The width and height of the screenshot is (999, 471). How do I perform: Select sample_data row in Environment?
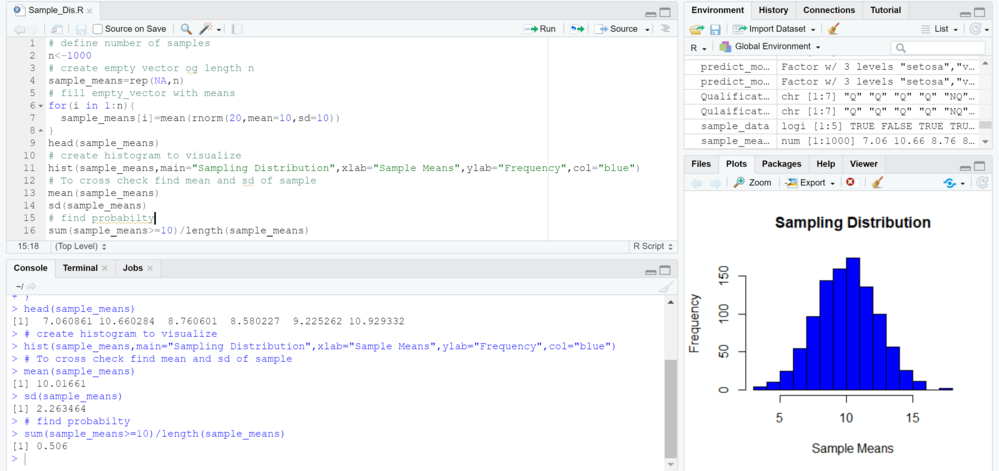(832, 126)
